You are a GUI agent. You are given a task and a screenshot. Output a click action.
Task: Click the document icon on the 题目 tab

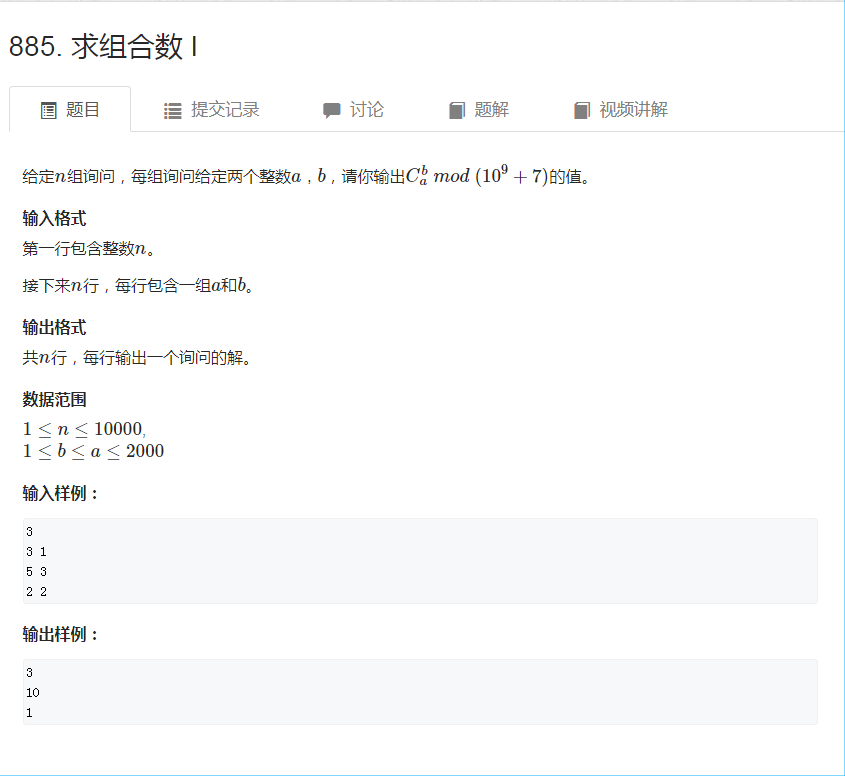[47, 110]
